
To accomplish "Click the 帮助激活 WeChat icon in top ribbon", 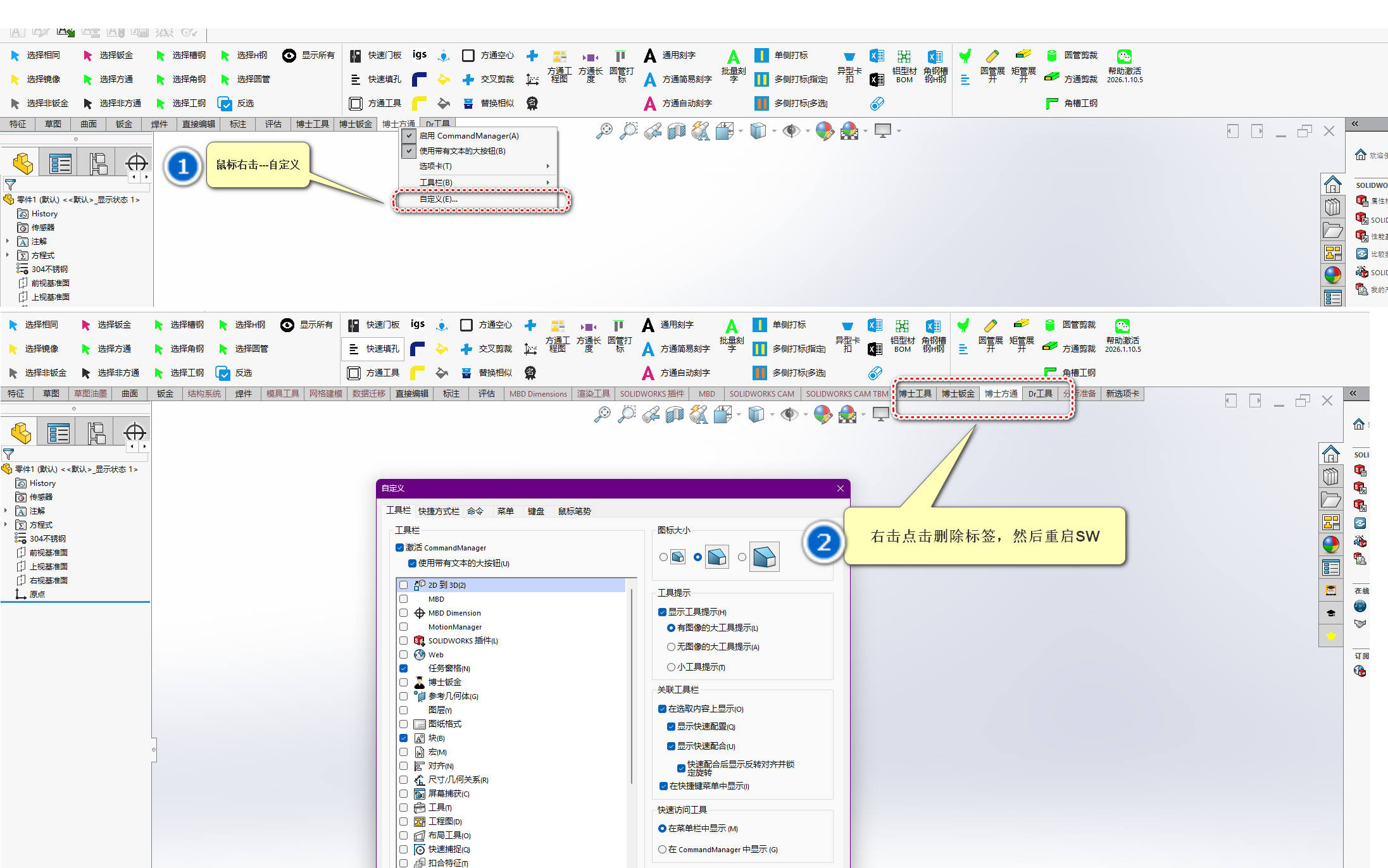I will pyautogui.click(x=1124, y=56).
